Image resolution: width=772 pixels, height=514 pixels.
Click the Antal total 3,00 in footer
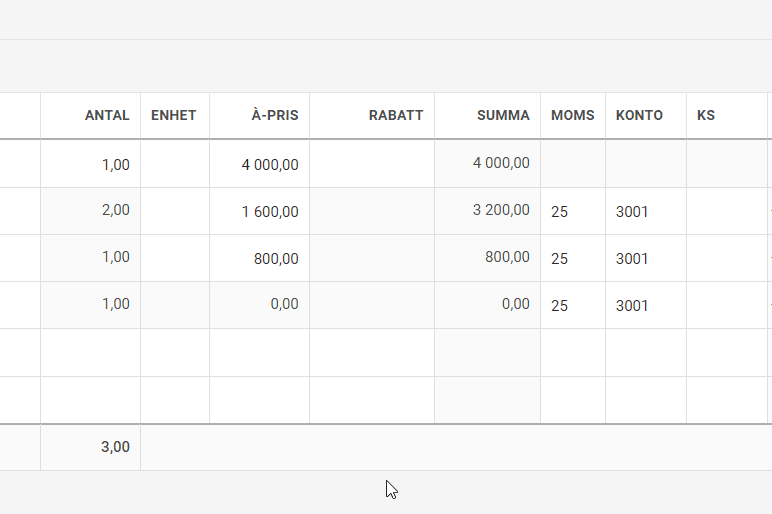(x=115, y=447)
